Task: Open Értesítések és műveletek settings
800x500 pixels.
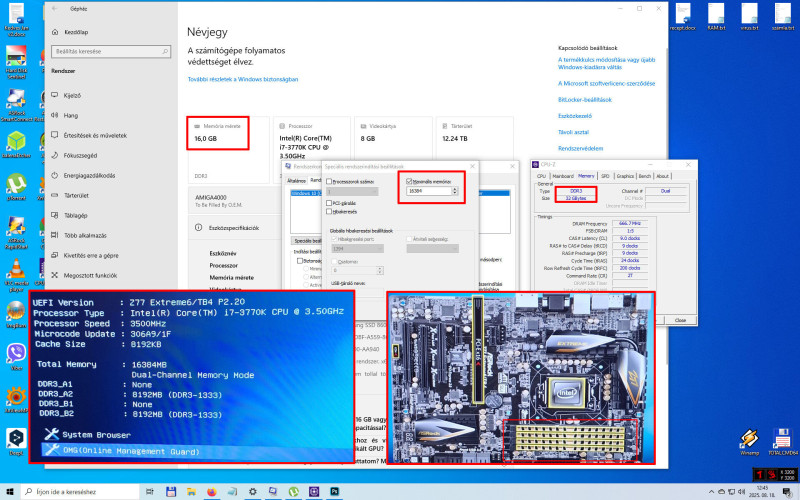Action: pos(89,135)
